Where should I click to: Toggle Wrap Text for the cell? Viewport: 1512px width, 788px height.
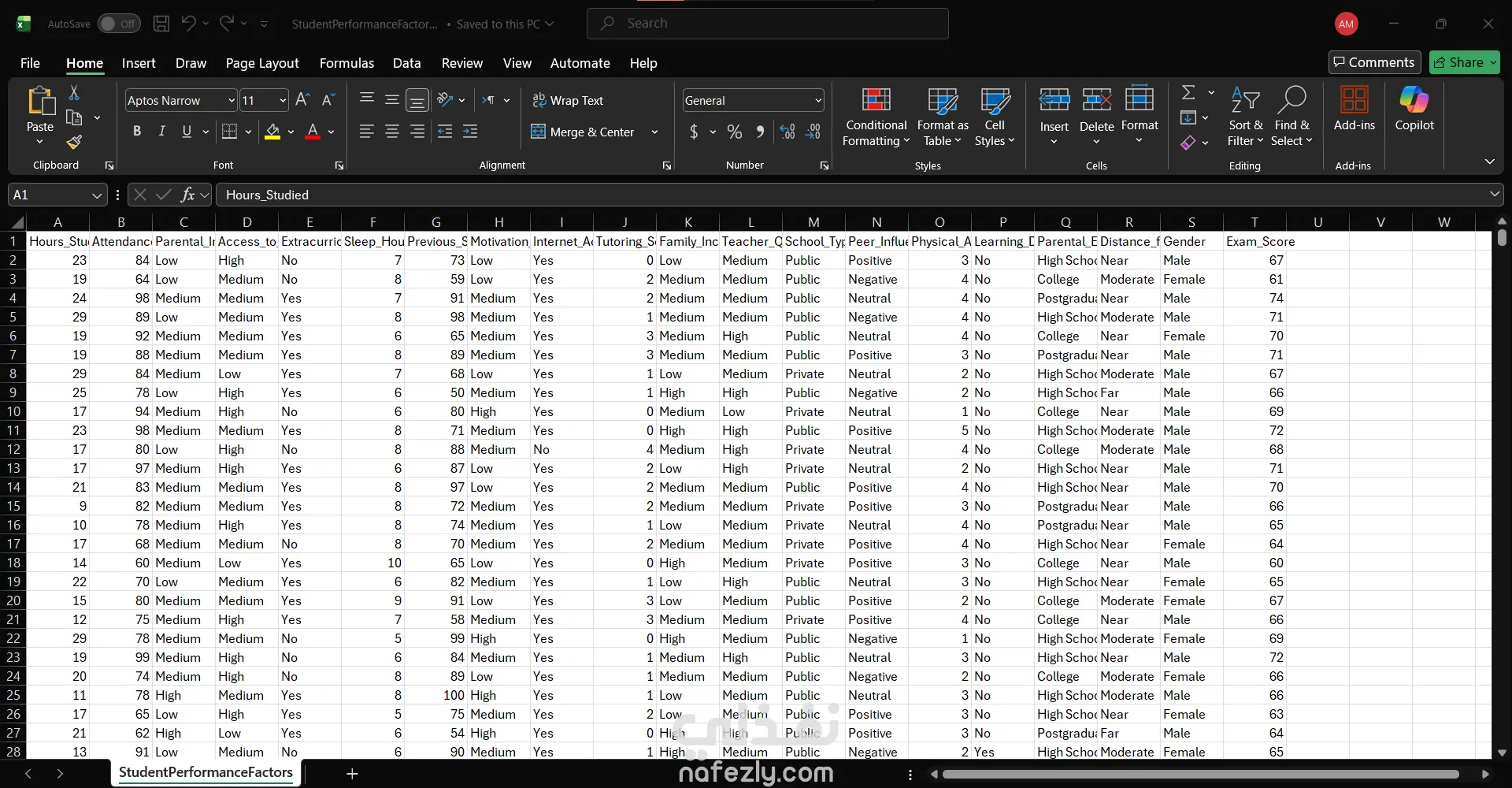[x=568, y=101]
